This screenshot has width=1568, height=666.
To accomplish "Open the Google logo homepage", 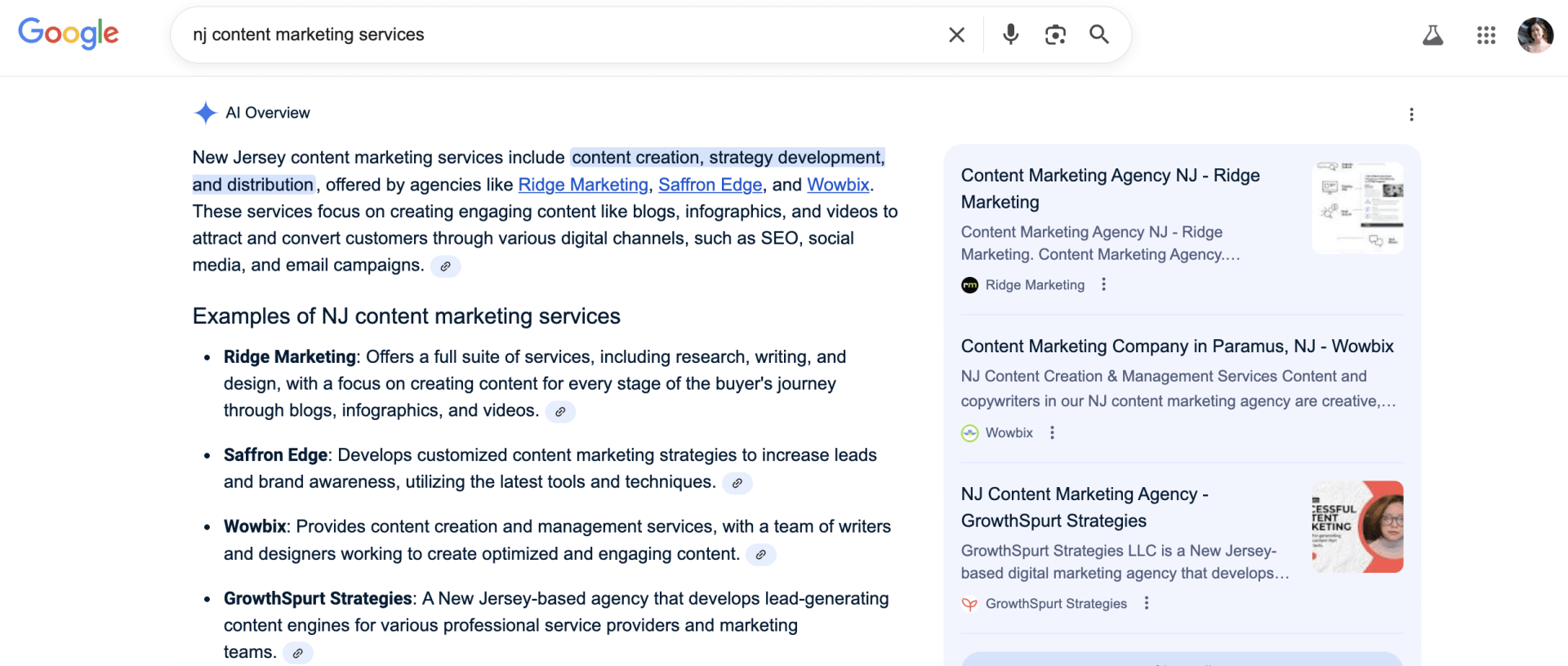I will 69,34.
